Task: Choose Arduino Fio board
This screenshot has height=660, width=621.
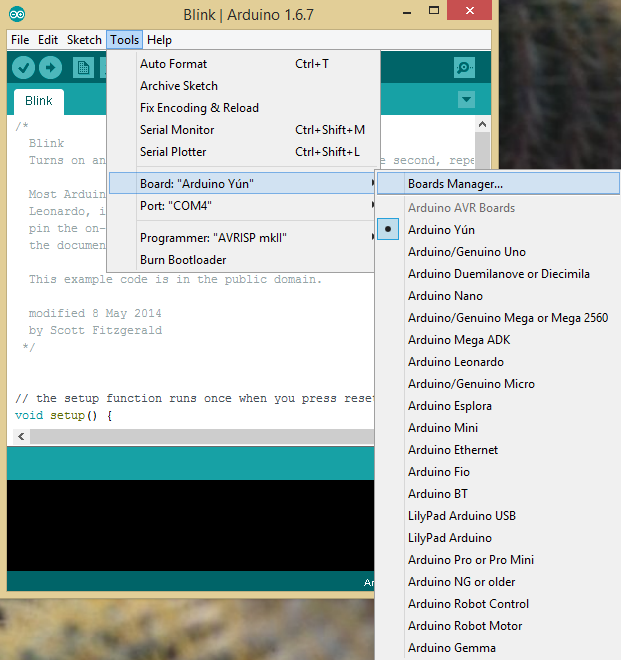Action: tap(498, 472)
